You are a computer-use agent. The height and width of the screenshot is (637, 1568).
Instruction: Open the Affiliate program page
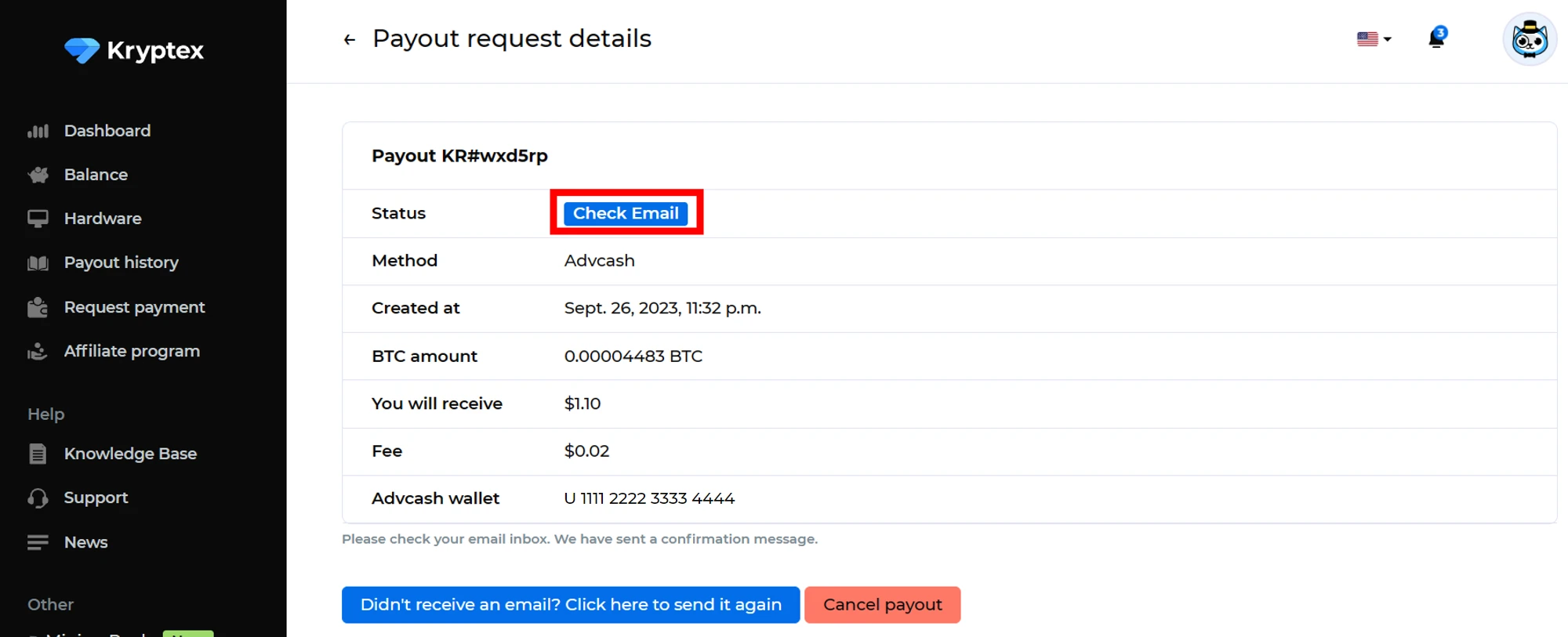[x=132, y=351]
